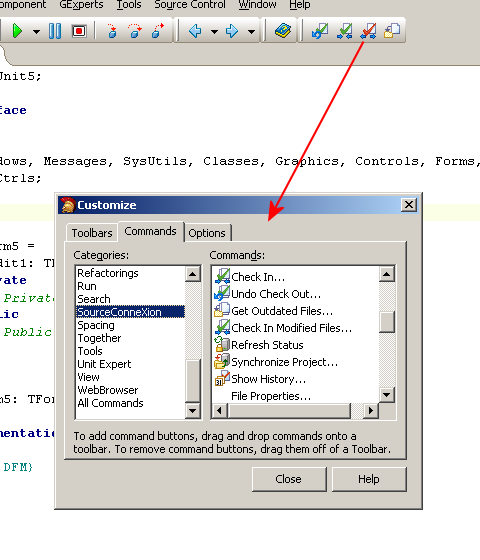
Task: Click the Step Over debug icon
Action: (x=135, y=31)
